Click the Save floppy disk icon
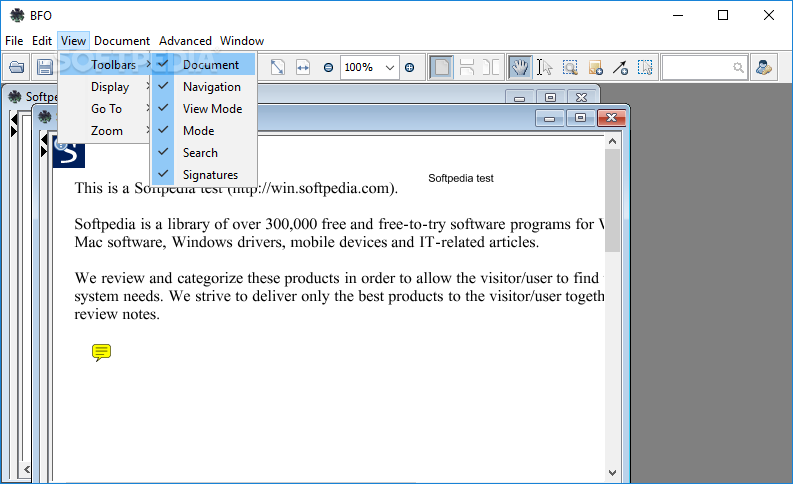This screenshot has height=484, width=793. [x=45, y=67]
